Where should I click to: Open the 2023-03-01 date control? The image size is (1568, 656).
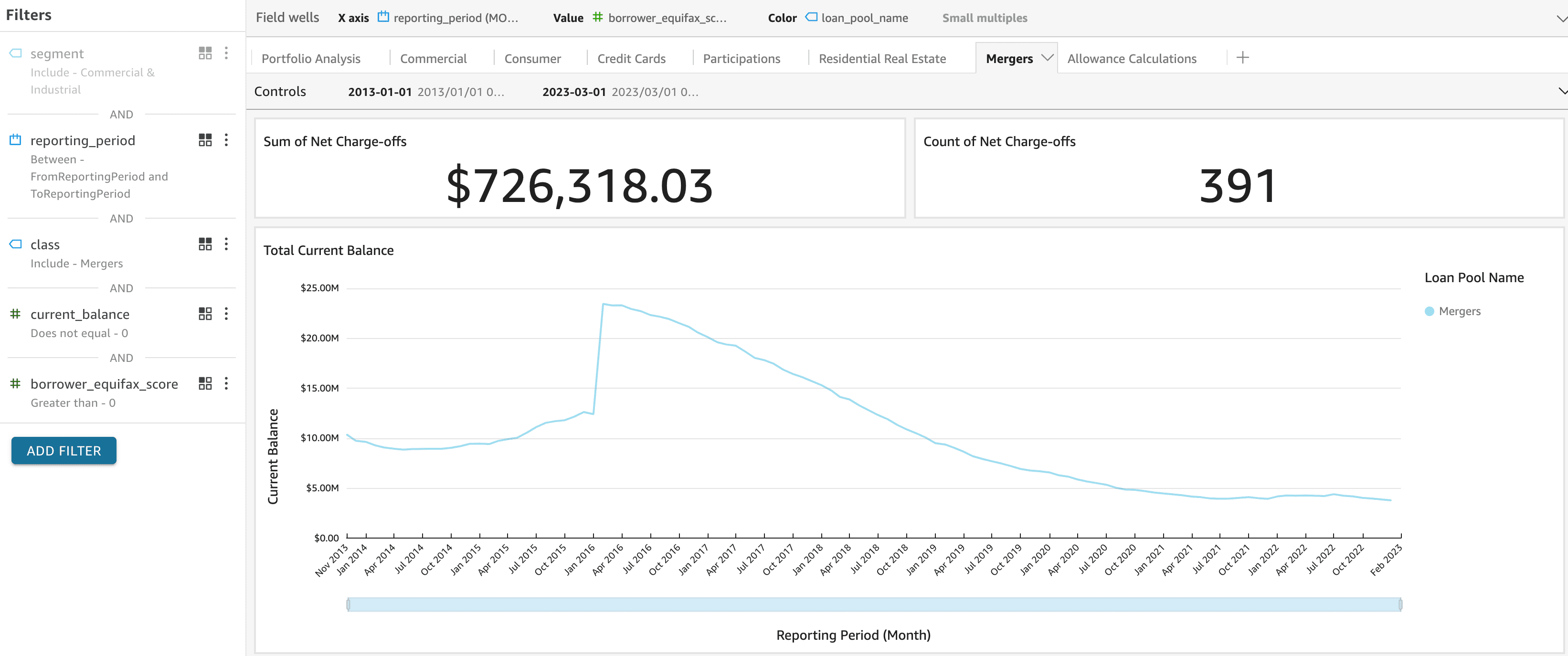(574, 92)
